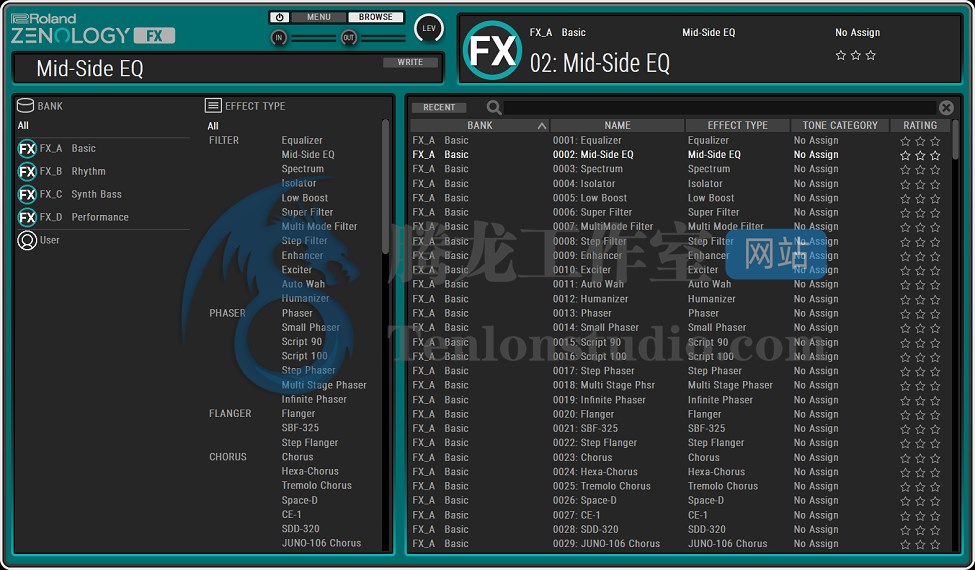Image resolution: width=975 pixels, height=570 pixels.
Task: Select preset 0005: Low Boost
Action: 589,198
